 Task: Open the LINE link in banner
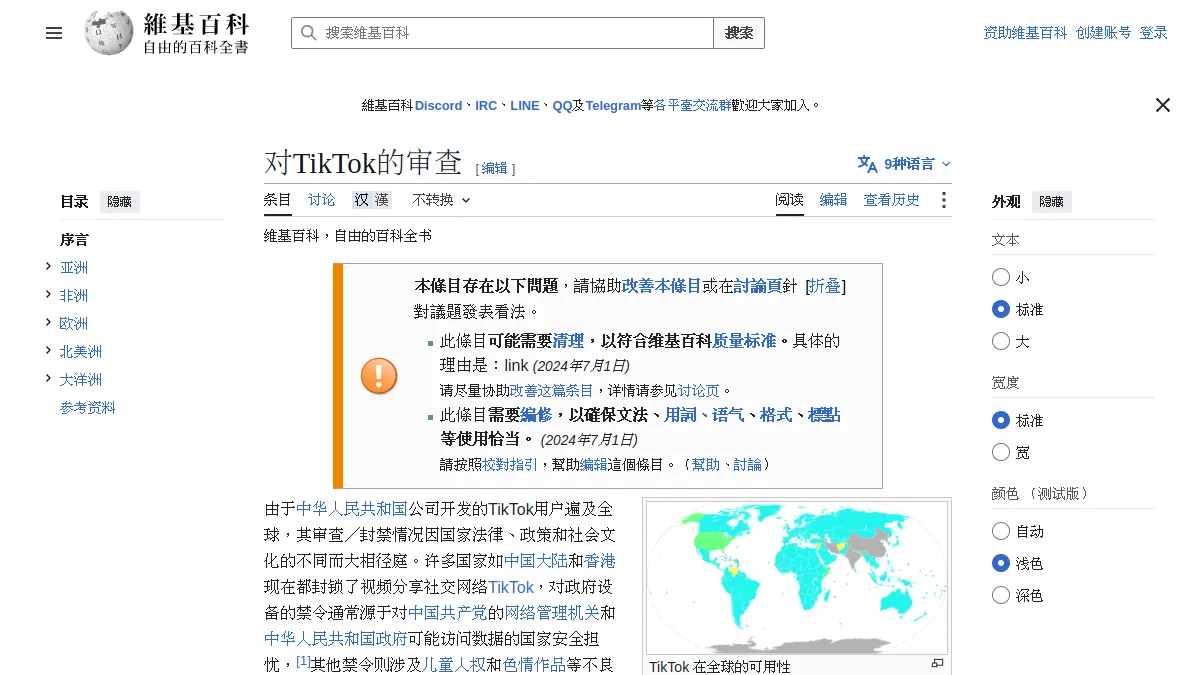(524, 105)
